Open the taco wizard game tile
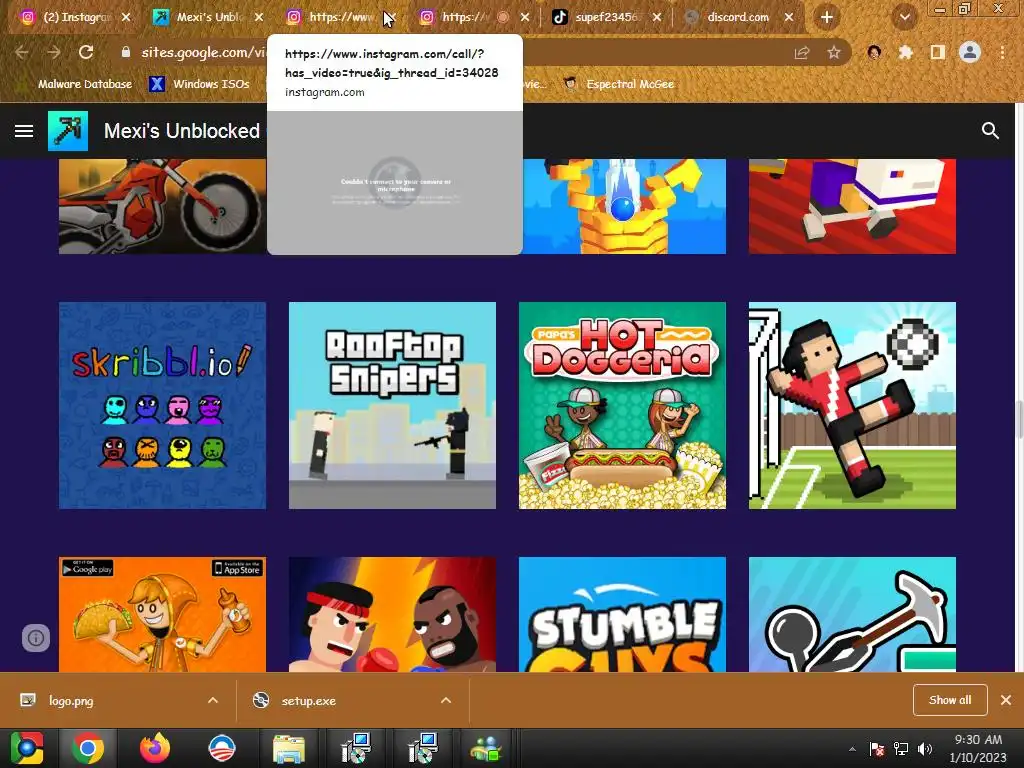The image size is (1024, 768). click(163, 615)
